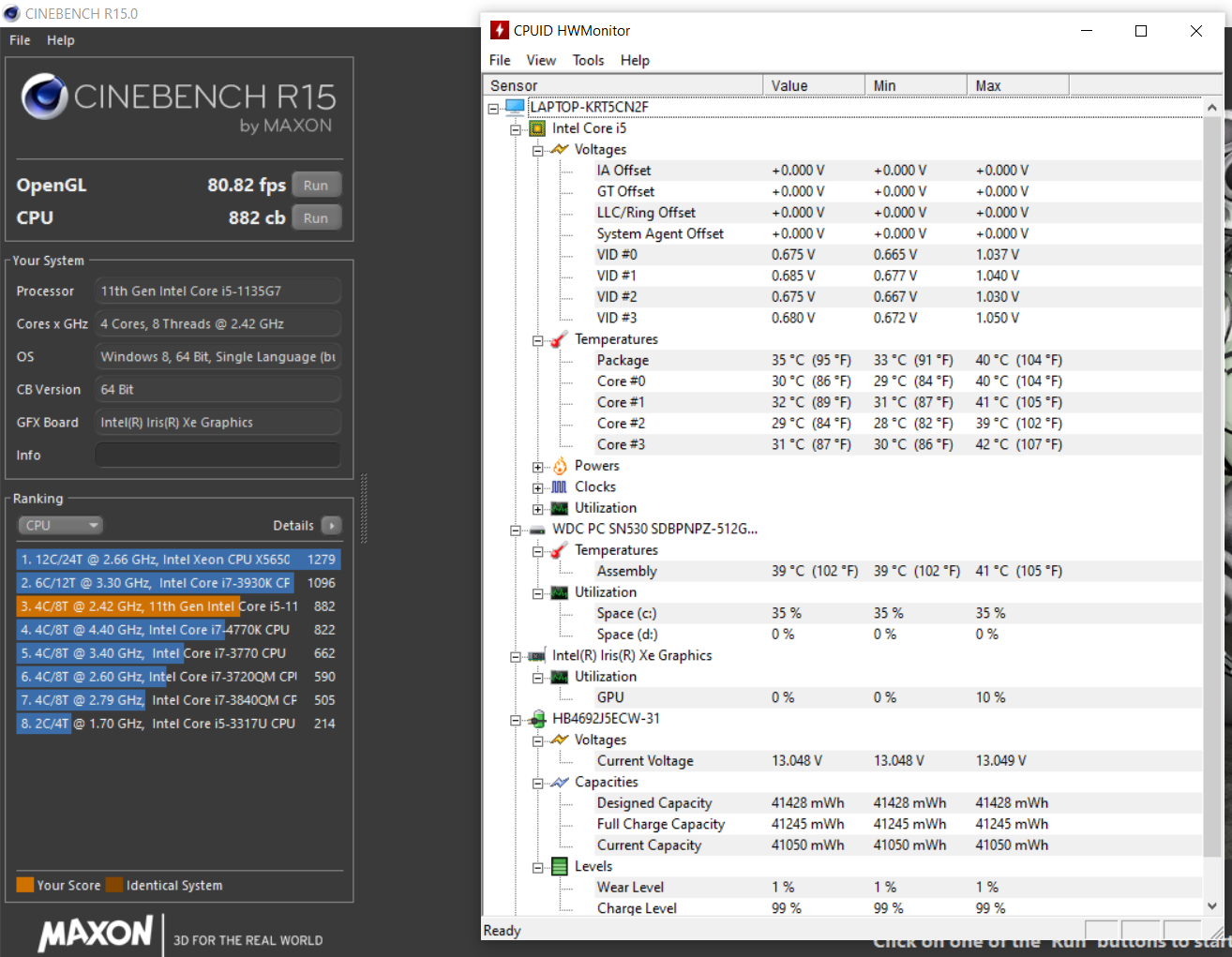Click the LAPTOP-KRT5CN2F computer icon
Screen dimensions: 1232x957
pos(515,107)
